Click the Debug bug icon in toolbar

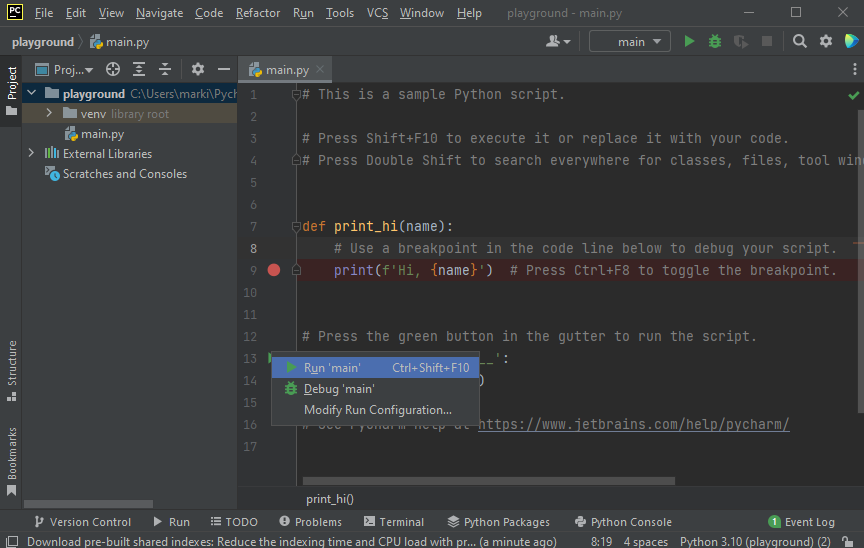click(715, 41)
